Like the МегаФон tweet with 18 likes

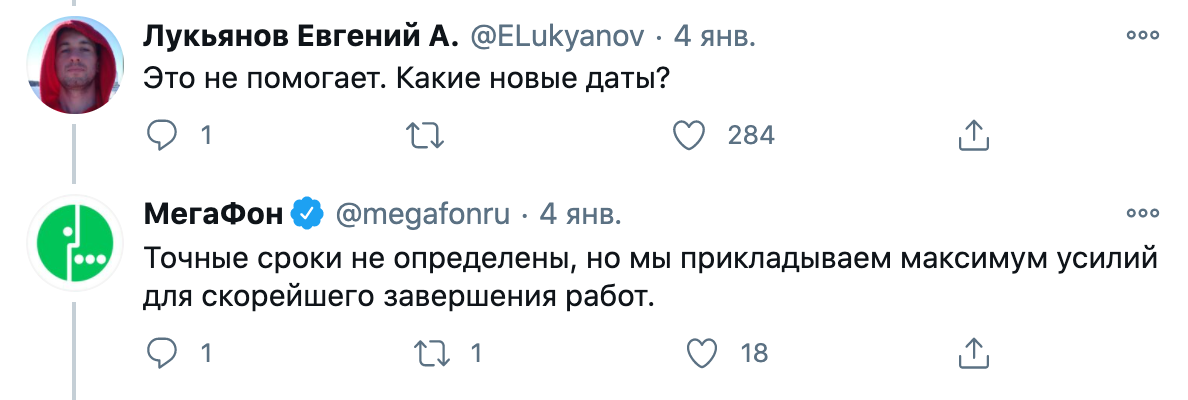(705, 352)
